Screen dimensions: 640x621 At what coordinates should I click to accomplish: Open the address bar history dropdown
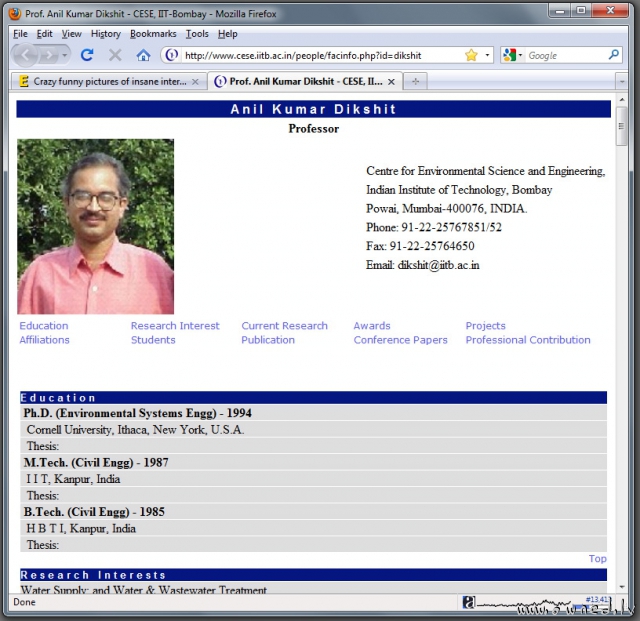pos(487,55)
